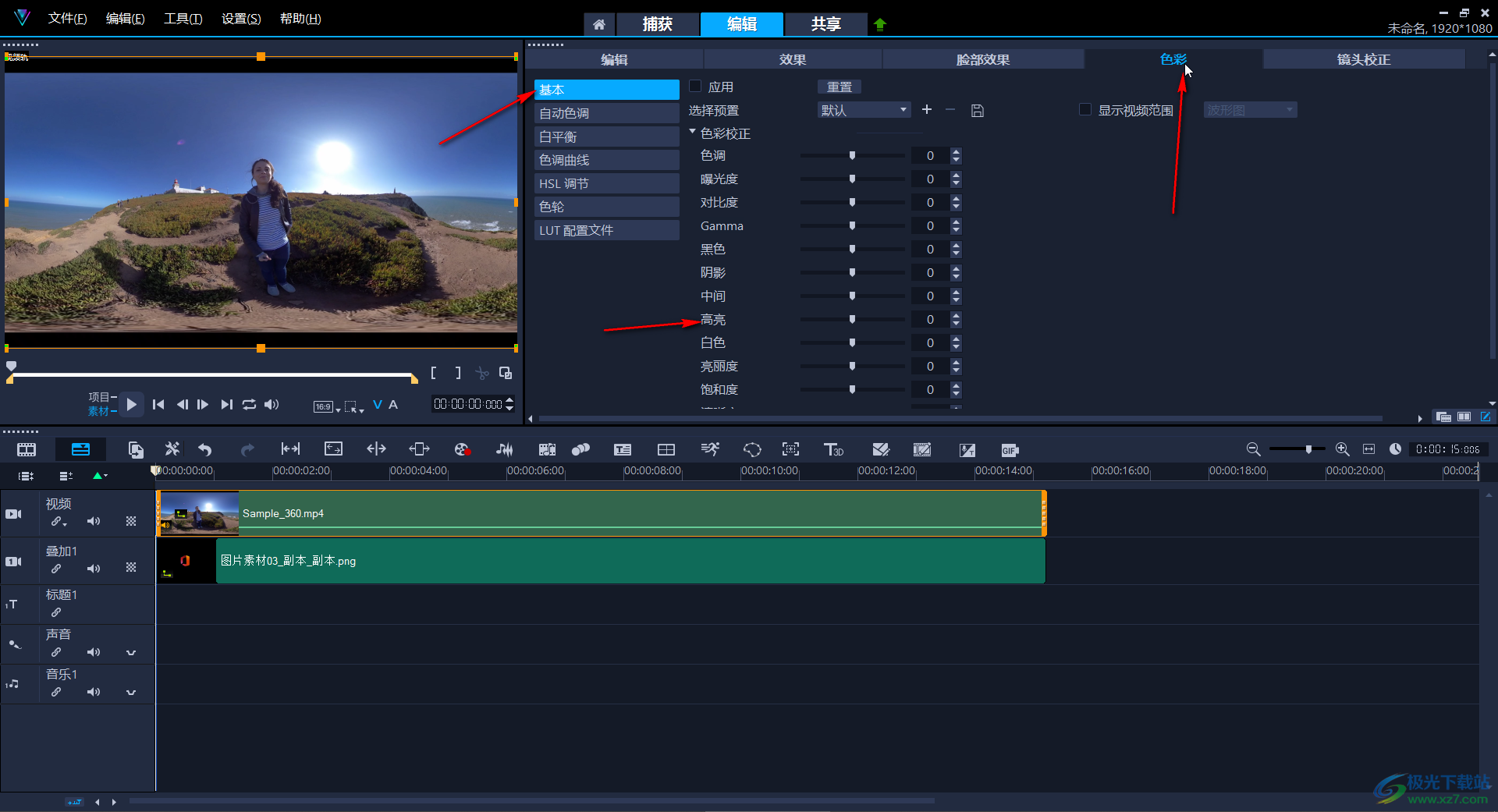Fit project in timeline window icon
The image size is (1498, 812).
tap(1368, 449)
